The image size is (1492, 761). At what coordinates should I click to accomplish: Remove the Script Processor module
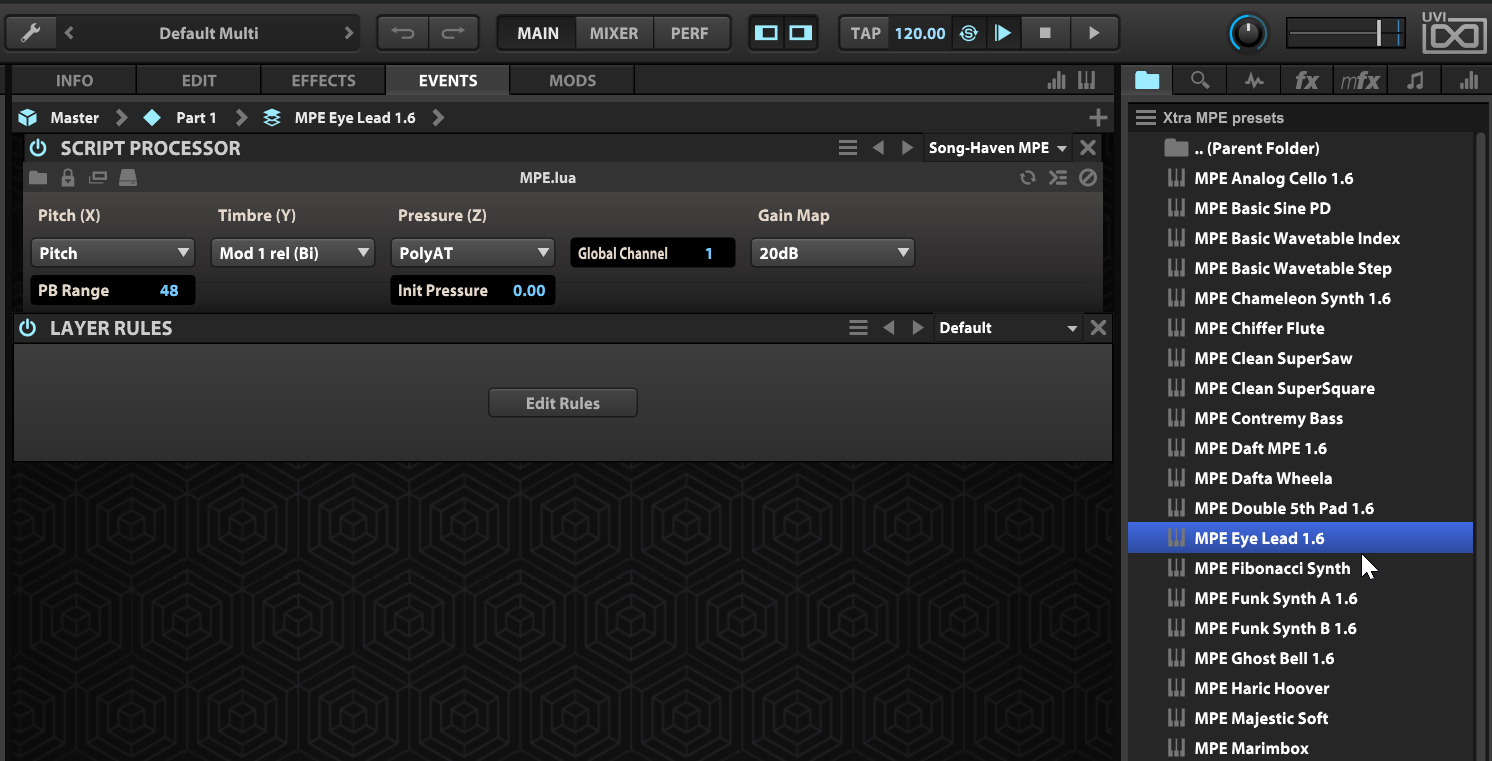click(1088, 148)
